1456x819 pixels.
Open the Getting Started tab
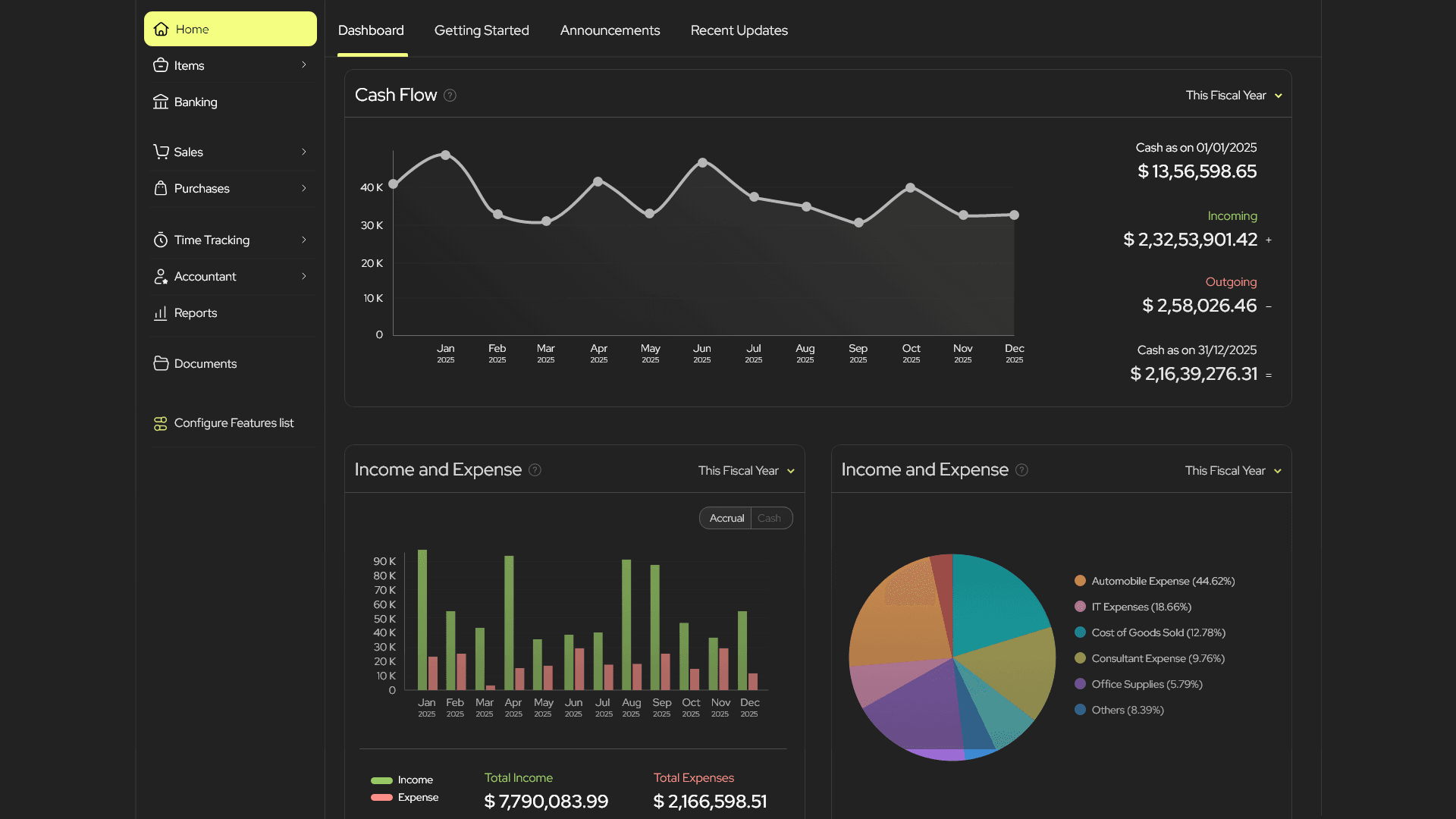pos(482,30)
